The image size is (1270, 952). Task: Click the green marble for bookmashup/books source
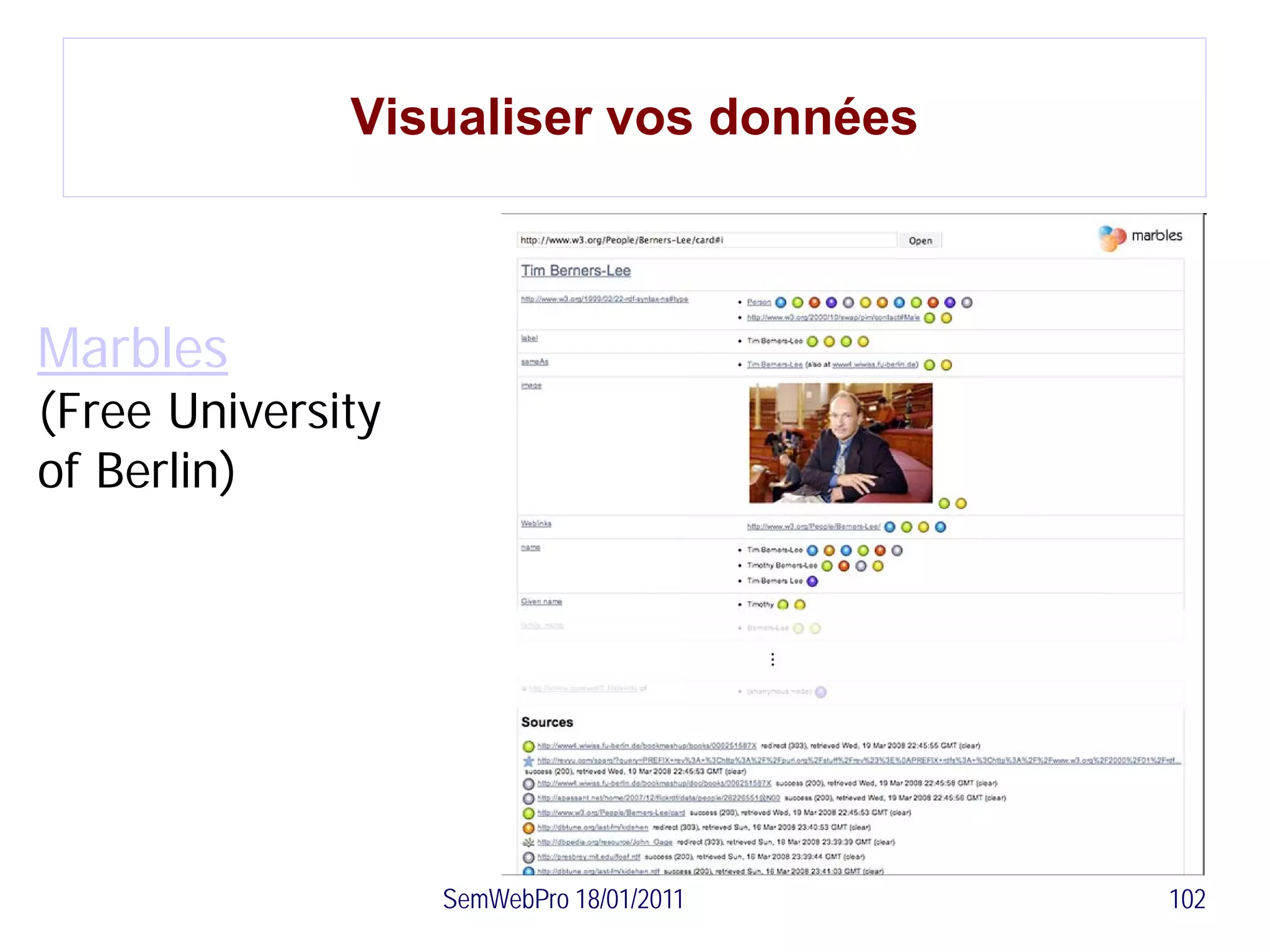[x=528, y=746]
